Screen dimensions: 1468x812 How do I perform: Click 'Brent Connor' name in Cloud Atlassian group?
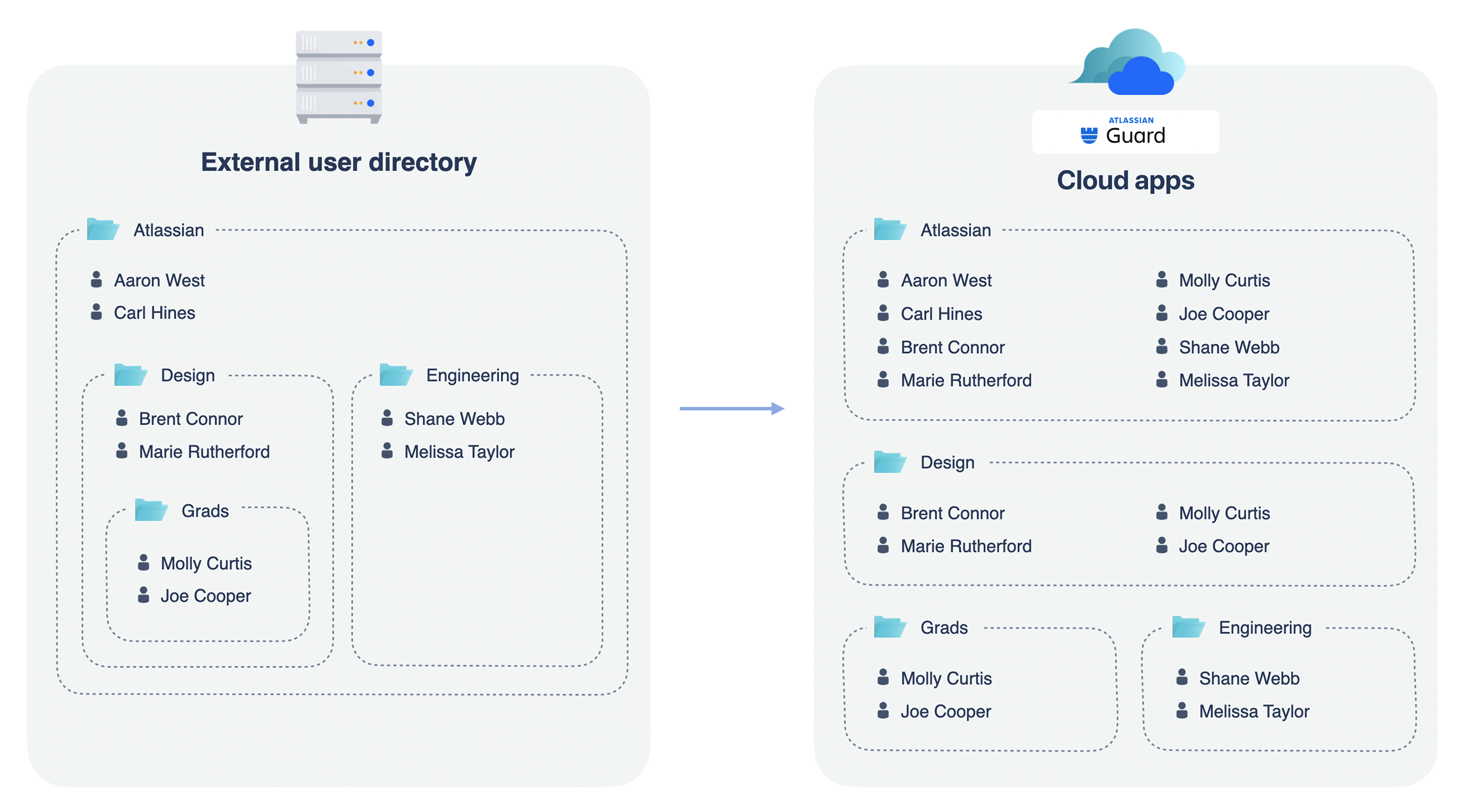click(x=952, y=347)
